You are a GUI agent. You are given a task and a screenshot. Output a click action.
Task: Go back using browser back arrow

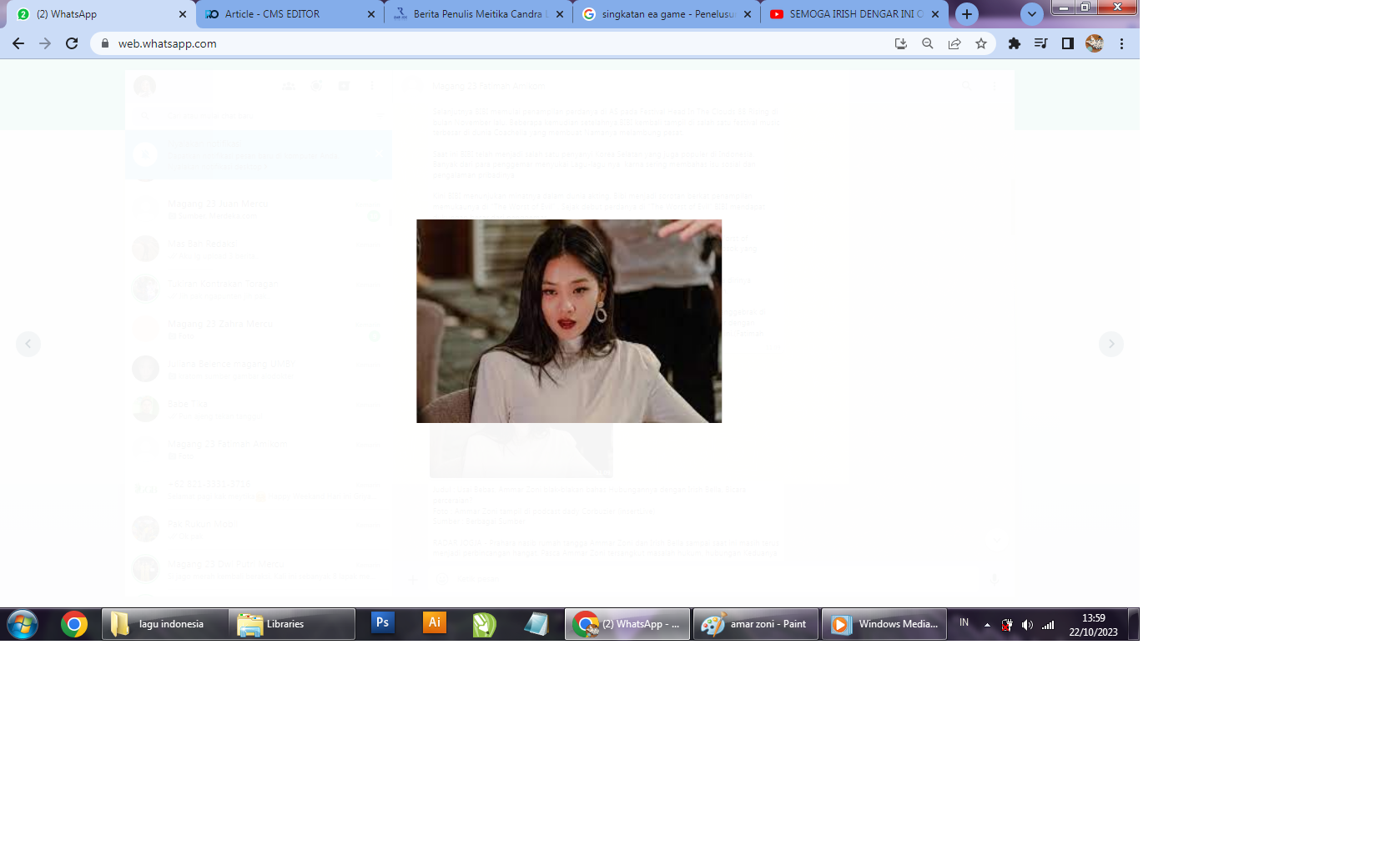coord(18,43)
